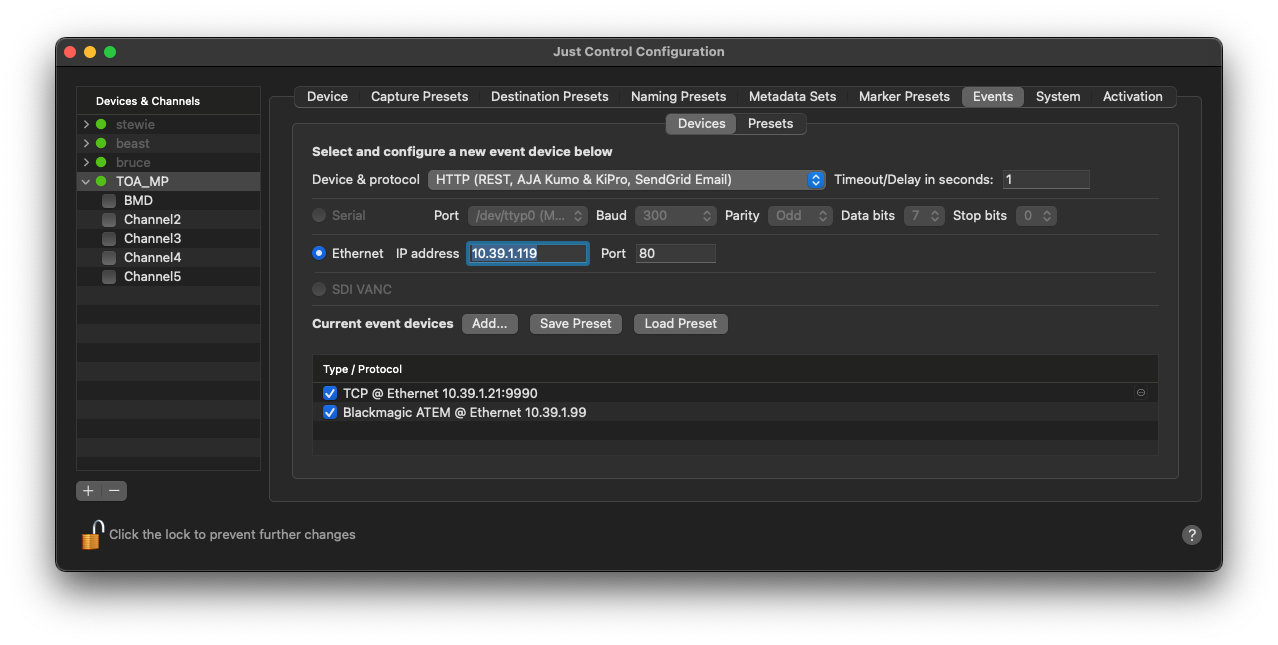Toggle the Channel5 checkbox

[x=109, y=277]
